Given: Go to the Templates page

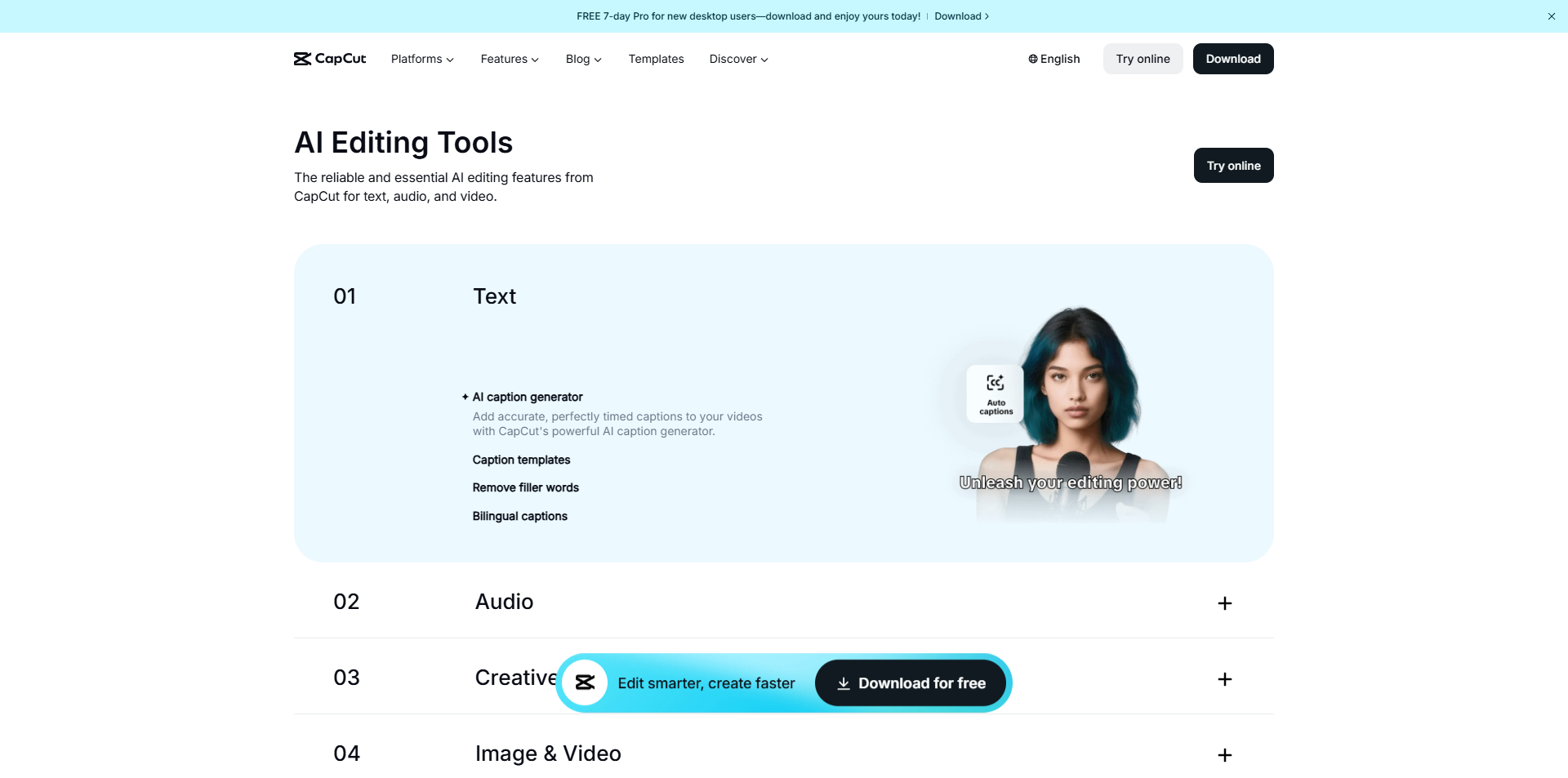Looking at the screenshot, I should click(x=656, y=59).
